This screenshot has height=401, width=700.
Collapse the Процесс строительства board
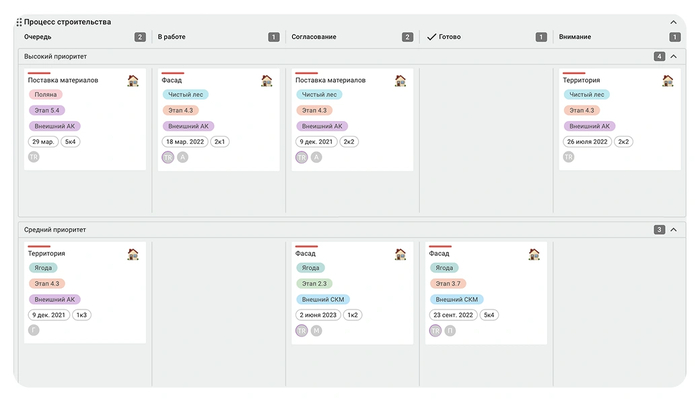[673, 22]
